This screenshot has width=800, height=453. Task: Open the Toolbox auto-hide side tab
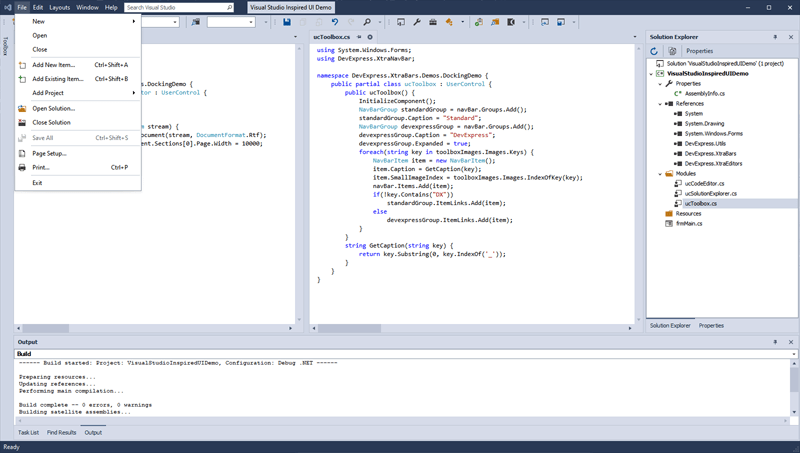[x=6, y=46]
